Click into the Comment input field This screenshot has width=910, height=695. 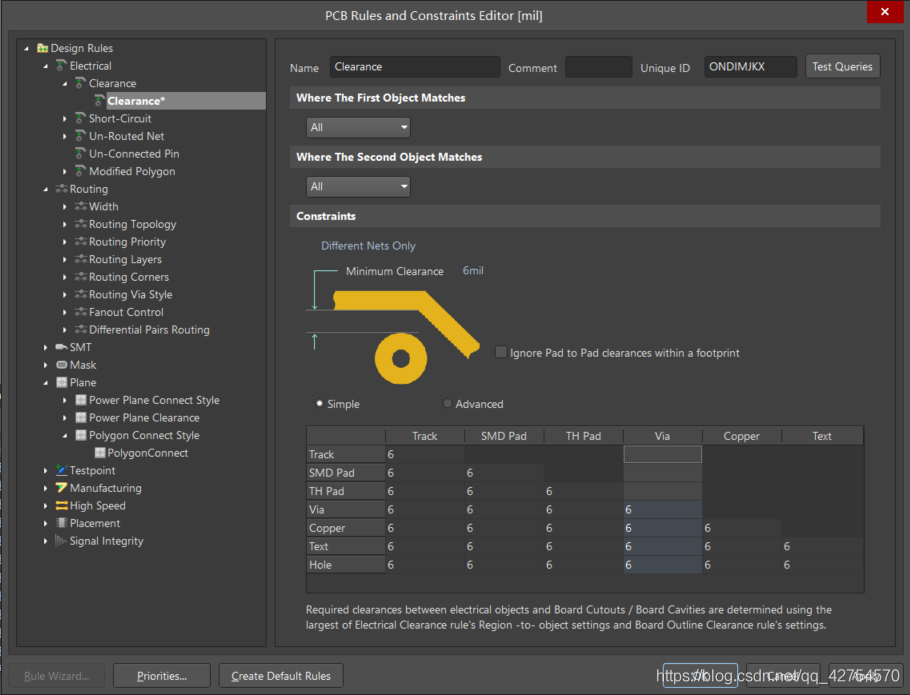coord(598,67)
